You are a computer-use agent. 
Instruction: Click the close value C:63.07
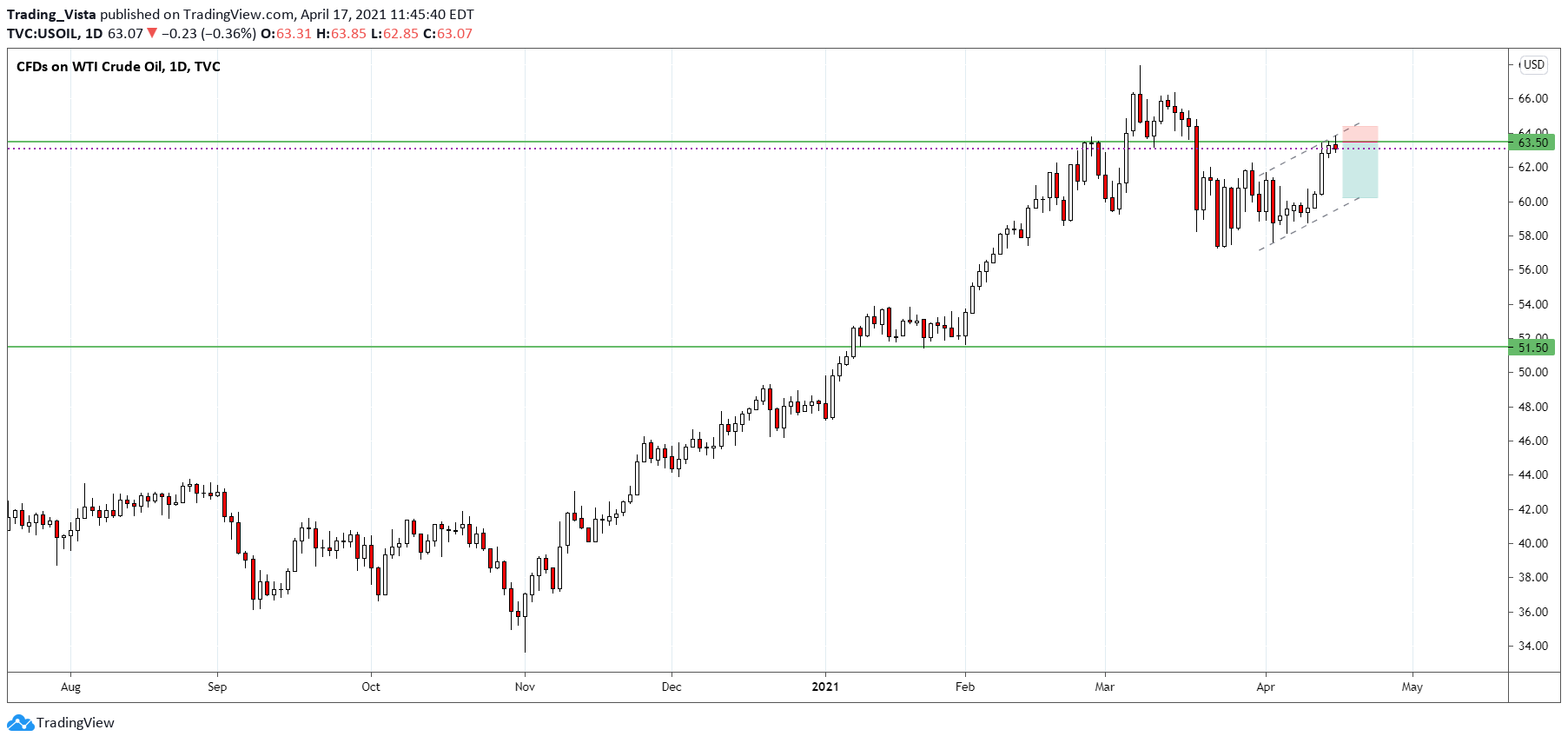[447, 33]
